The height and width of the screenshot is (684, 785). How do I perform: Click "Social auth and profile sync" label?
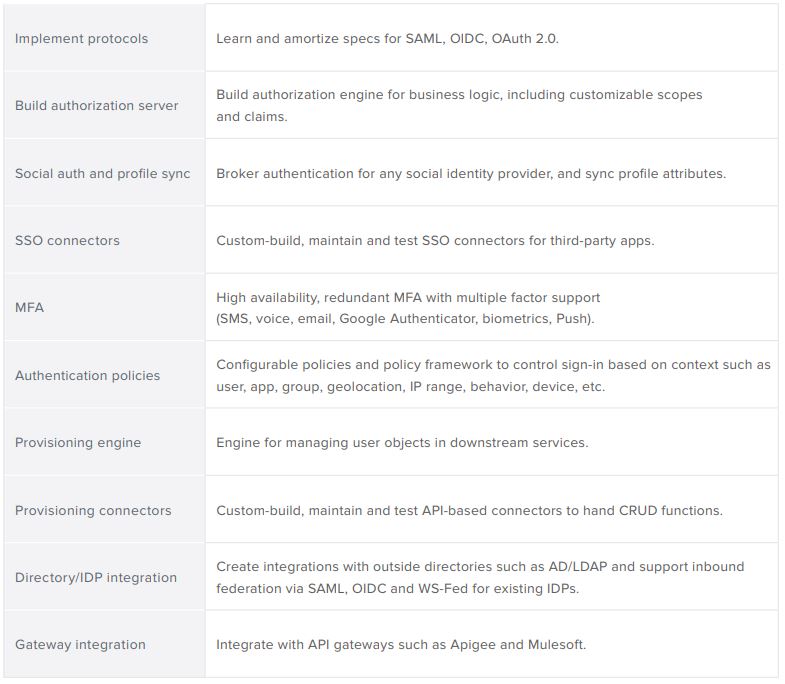(x=102, y=173)
